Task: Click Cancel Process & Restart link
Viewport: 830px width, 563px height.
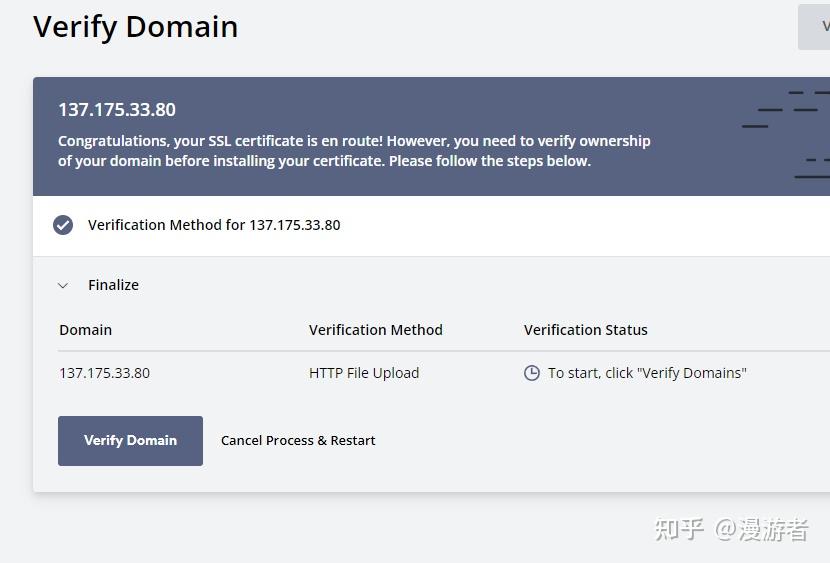Action: (298, 441)
